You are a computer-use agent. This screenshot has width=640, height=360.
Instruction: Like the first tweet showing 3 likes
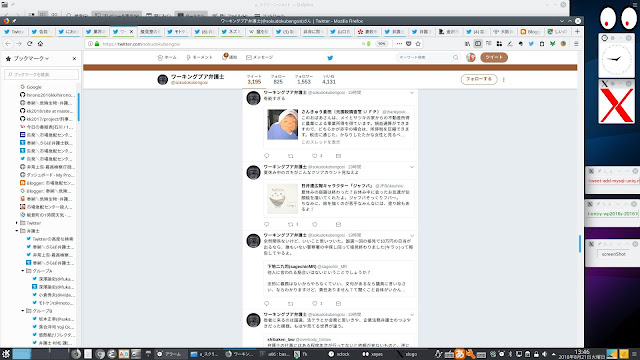pyautogui.click(x=314, y=156)
